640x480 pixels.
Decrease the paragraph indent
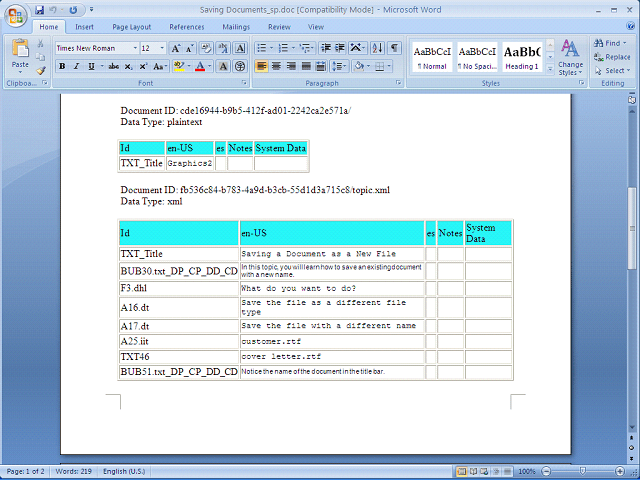tap(326, 48)
